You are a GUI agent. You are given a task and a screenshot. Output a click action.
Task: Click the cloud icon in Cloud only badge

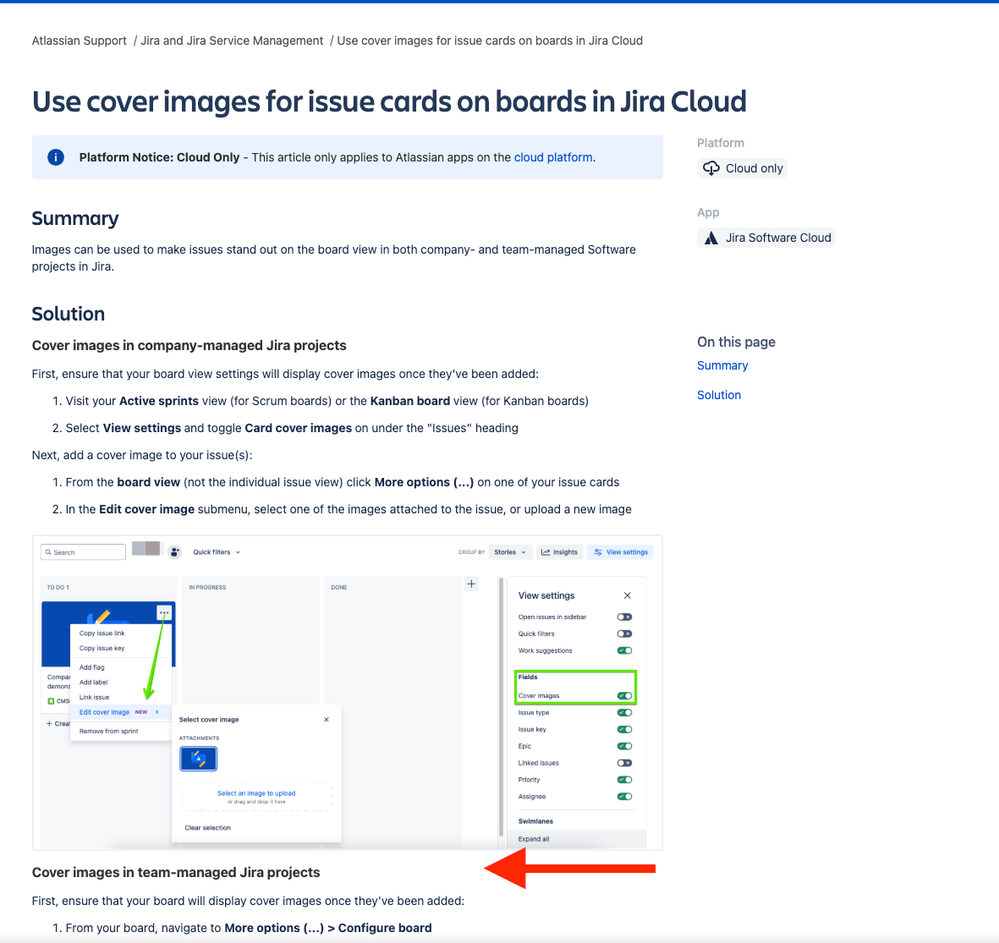(711, 168)
